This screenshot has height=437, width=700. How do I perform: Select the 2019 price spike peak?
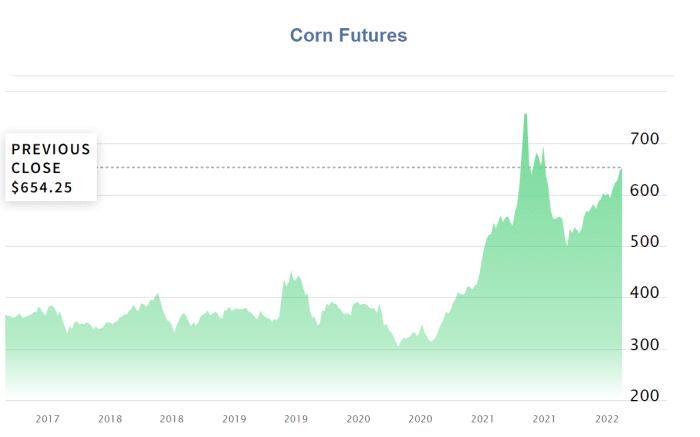coord(291,272)
